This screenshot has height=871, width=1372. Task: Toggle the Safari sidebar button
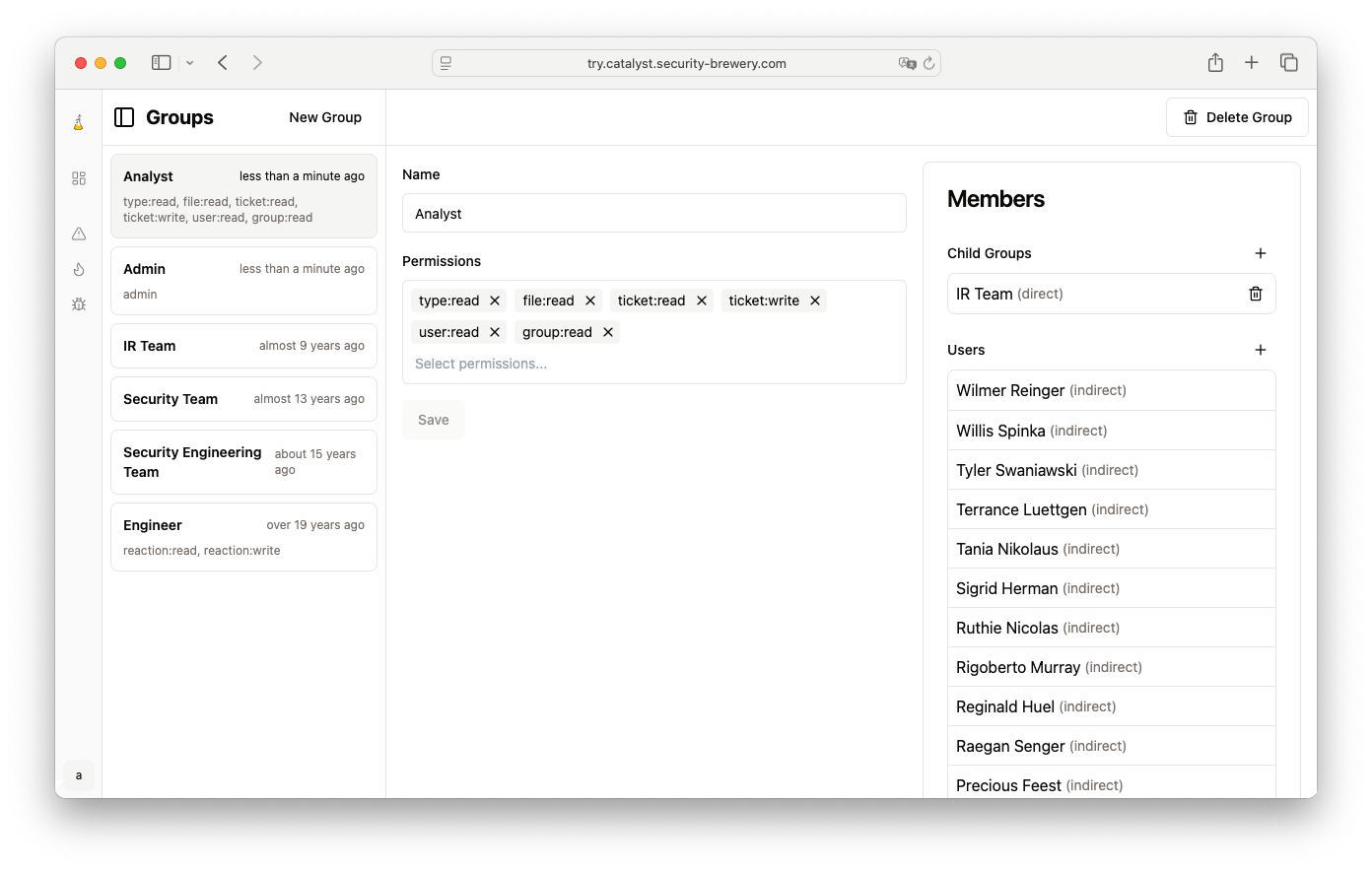coord(162,63)
